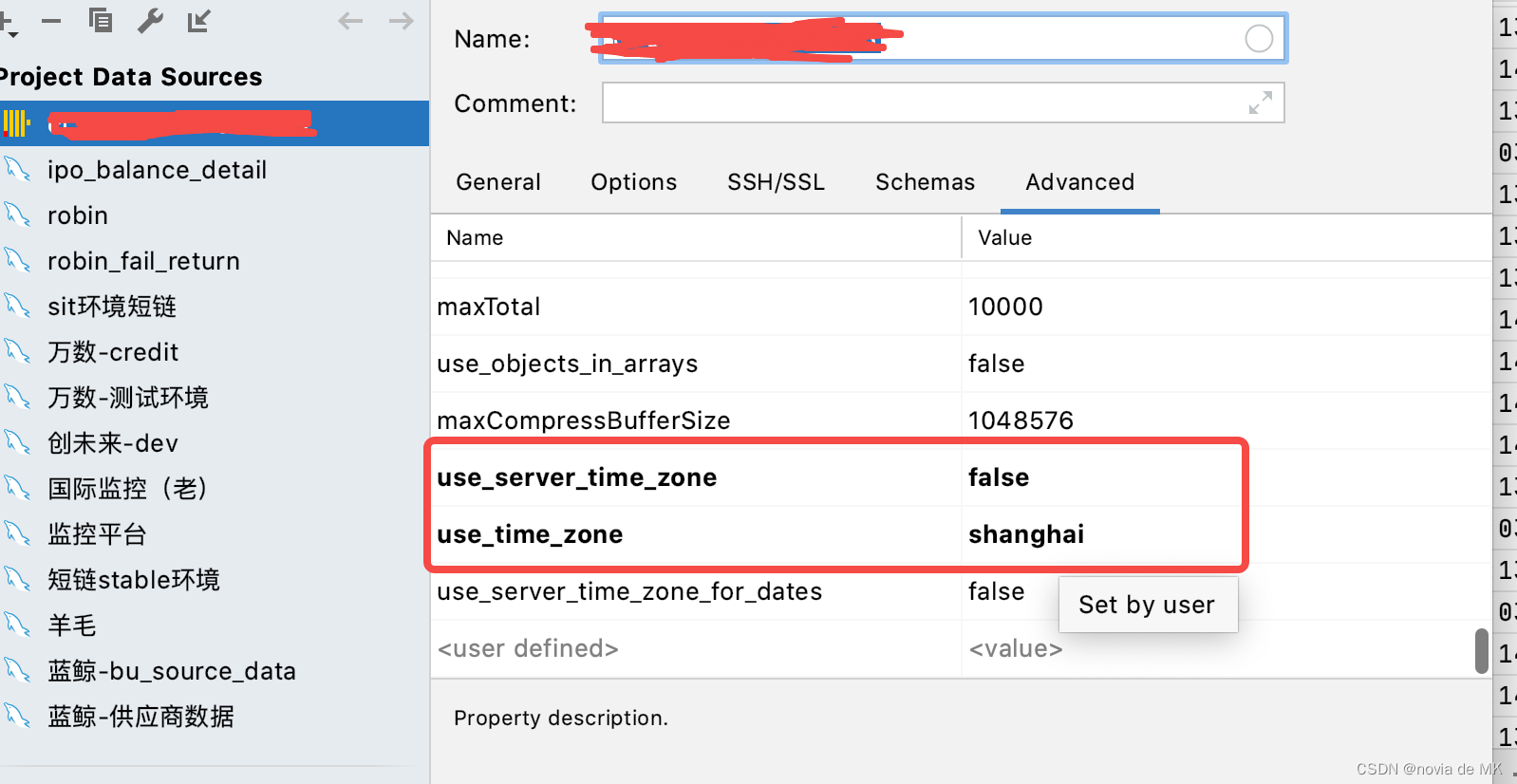Click the Name input field
Viewport: 1517px width, 784px height.
(x=944, y=39)
